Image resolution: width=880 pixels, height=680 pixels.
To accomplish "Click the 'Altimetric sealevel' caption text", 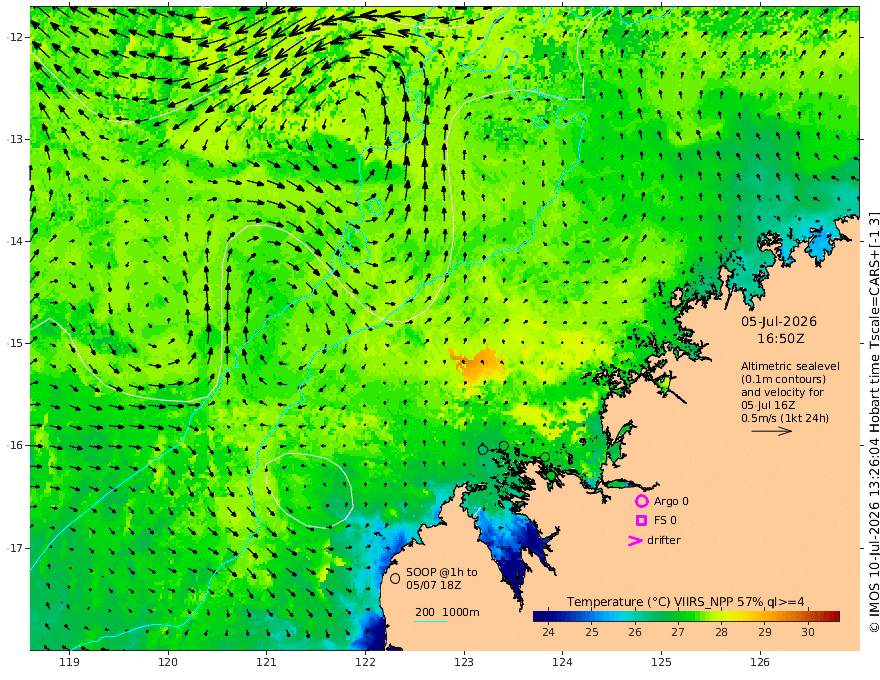I will click(x=790, y=366).
